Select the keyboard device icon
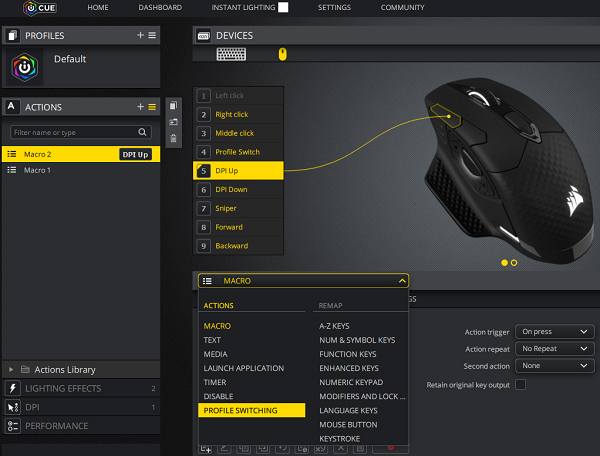 click(x=231, y=54)
